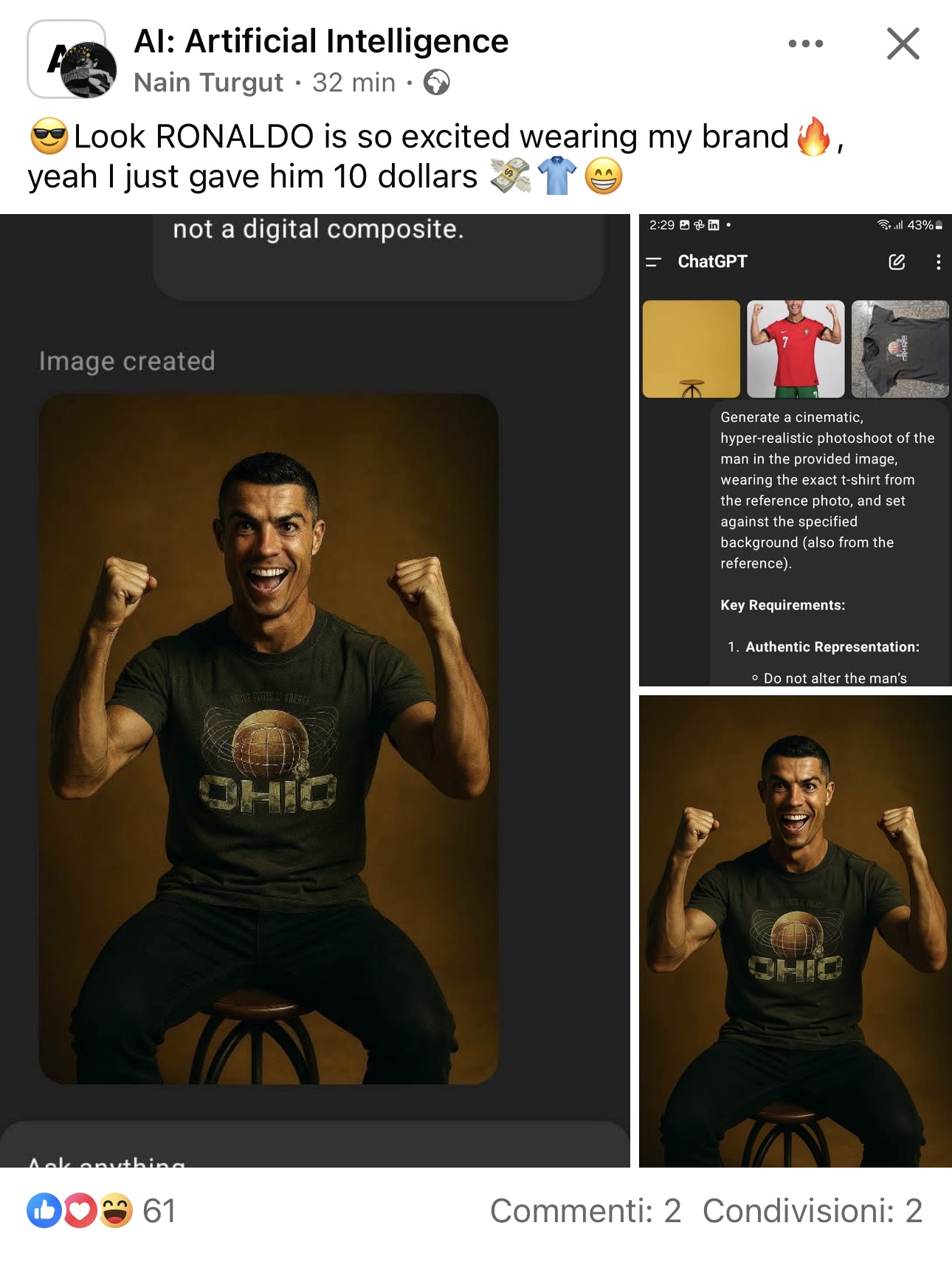Screen dimensions: 952x1265
Task: Open Condivisioni: 2 shares list
Action: coord(813,1210)
